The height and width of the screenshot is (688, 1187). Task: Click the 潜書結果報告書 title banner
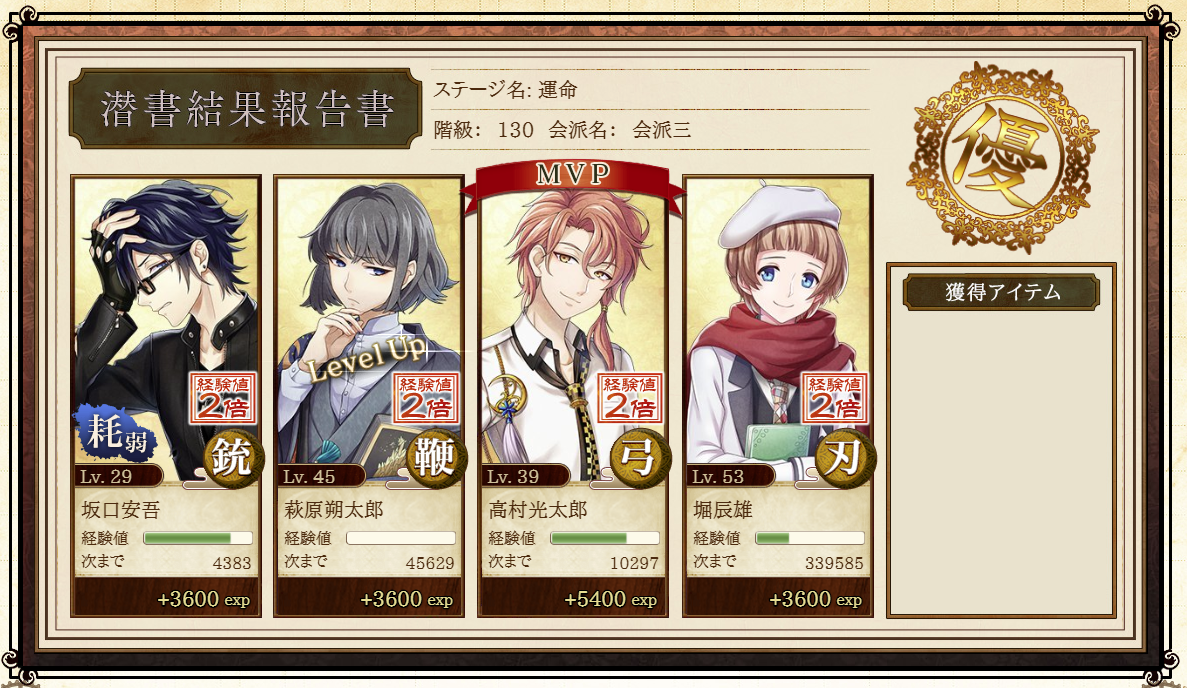pos(245,108)
